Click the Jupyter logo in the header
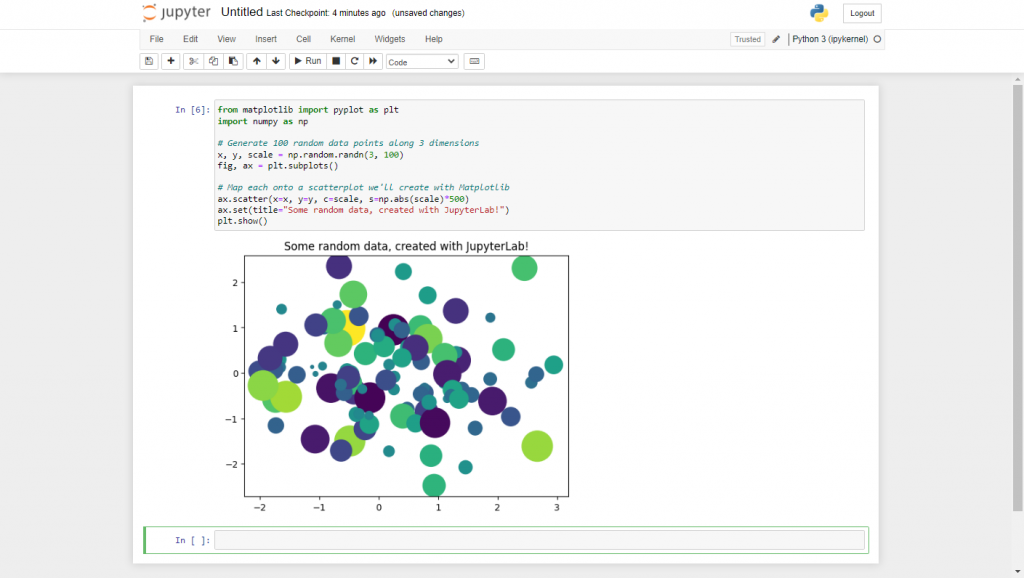The height and width of the screenshot is (578, 1024). click(178, 13)
